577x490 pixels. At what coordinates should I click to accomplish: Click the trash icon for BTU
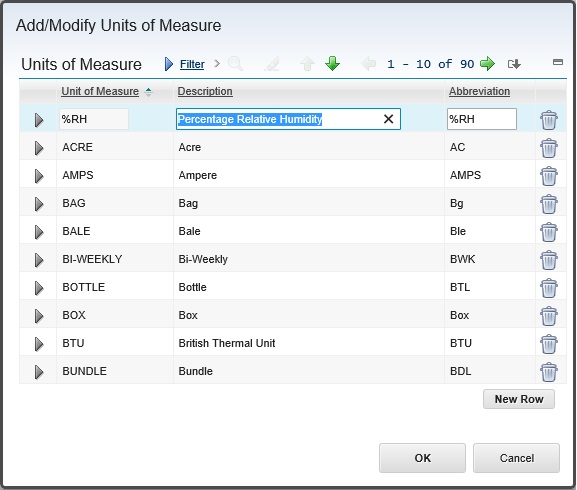click(549, 344)
